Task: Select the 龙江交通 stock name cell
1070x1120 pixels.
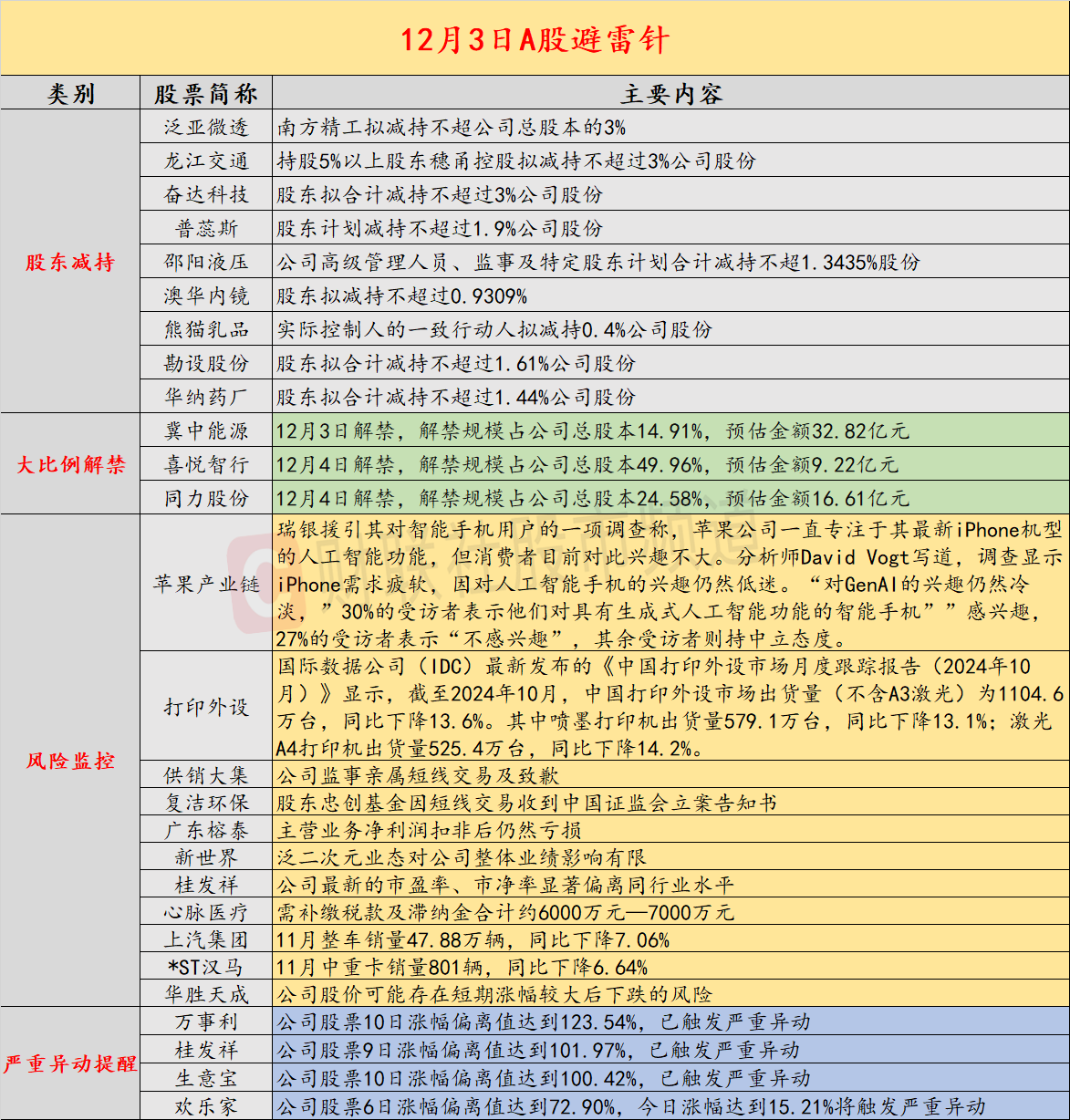Action: [x=206, y=161]
